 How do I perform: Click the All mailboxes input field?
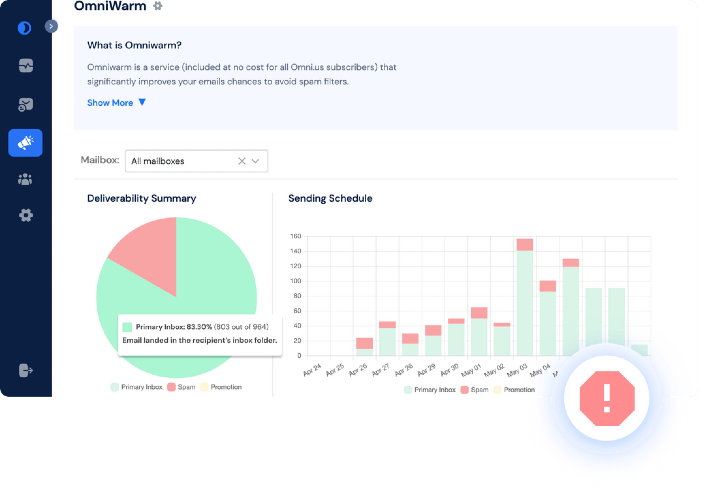tap(196, 161)
